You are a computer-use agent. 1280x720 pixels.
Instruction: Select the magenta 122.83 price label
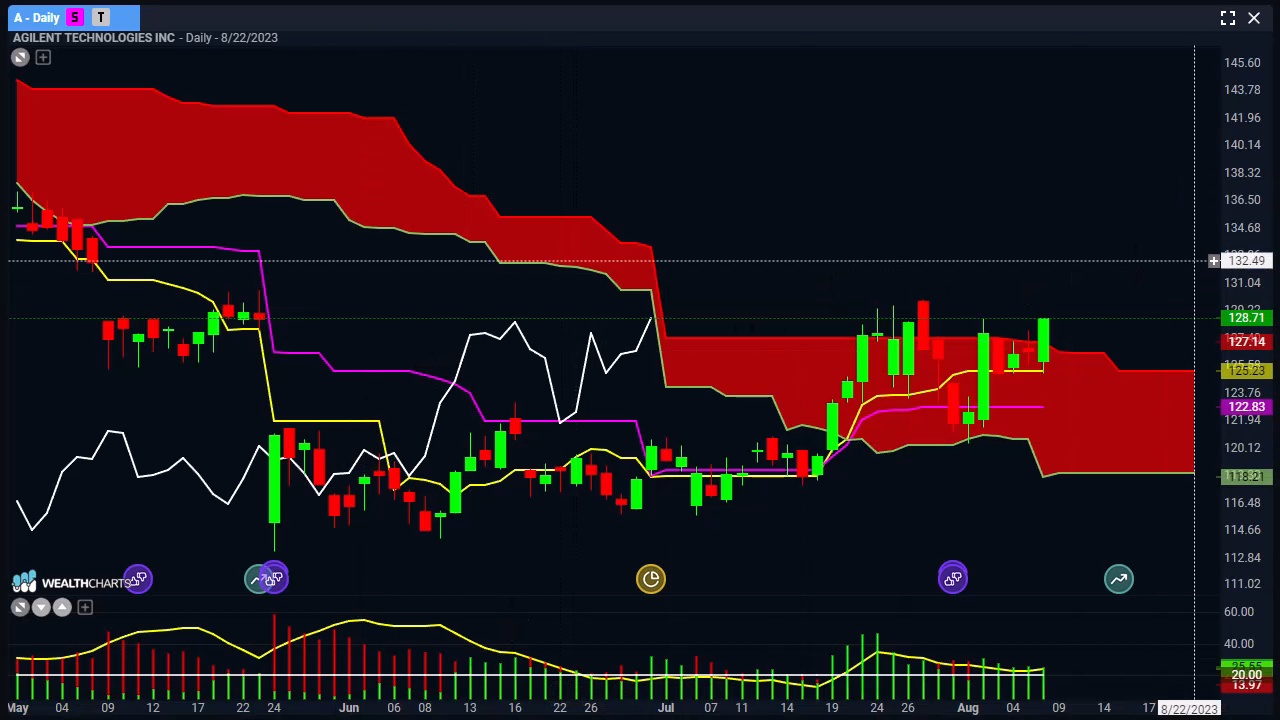pyautogui.click(x=1246, y=407)
